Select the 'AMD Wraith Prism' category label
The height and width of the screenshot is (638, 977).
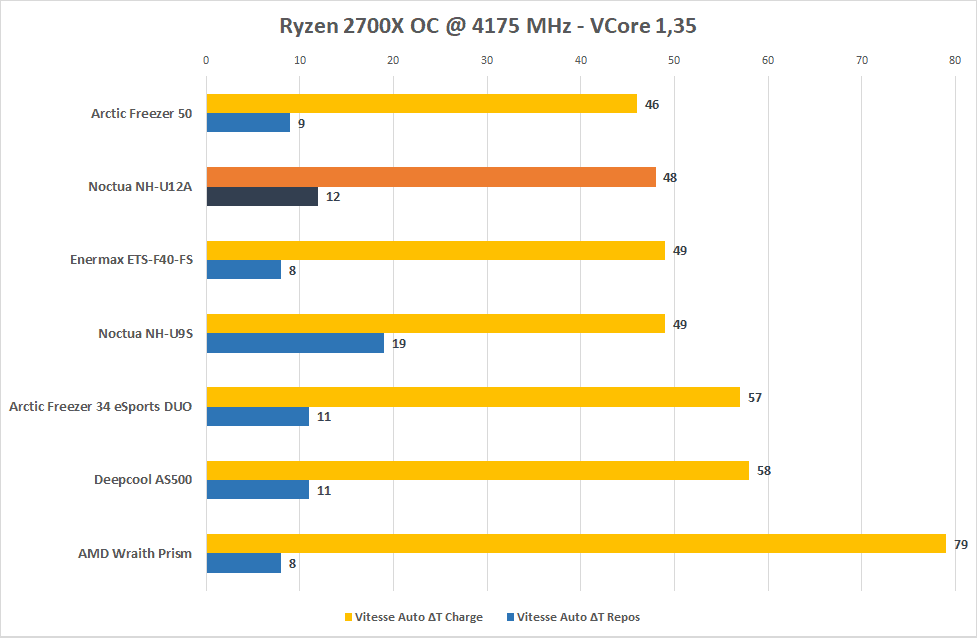click(135, 553)
